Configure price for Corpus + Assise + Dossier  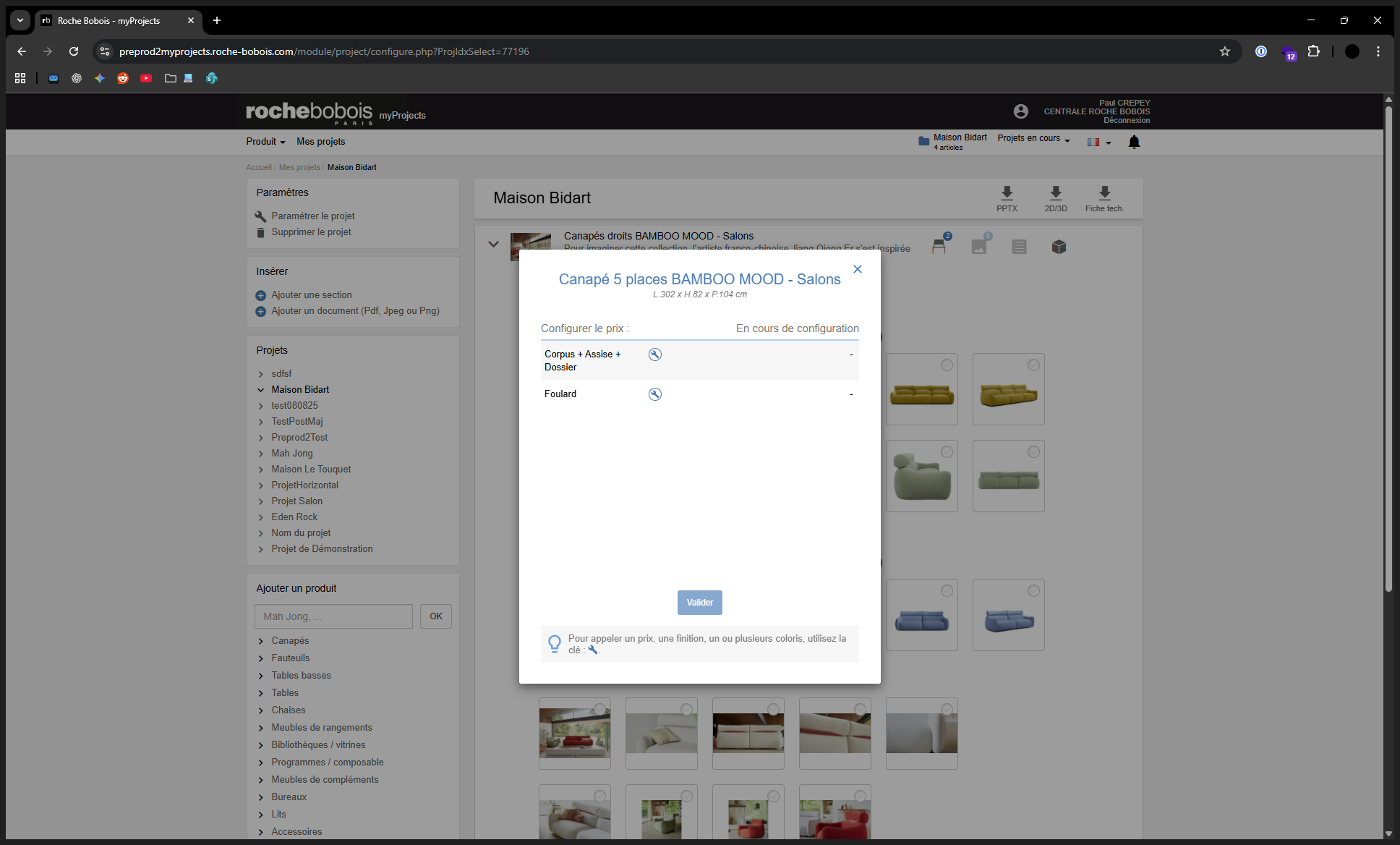pyautogui.click(x=654, y=354)
